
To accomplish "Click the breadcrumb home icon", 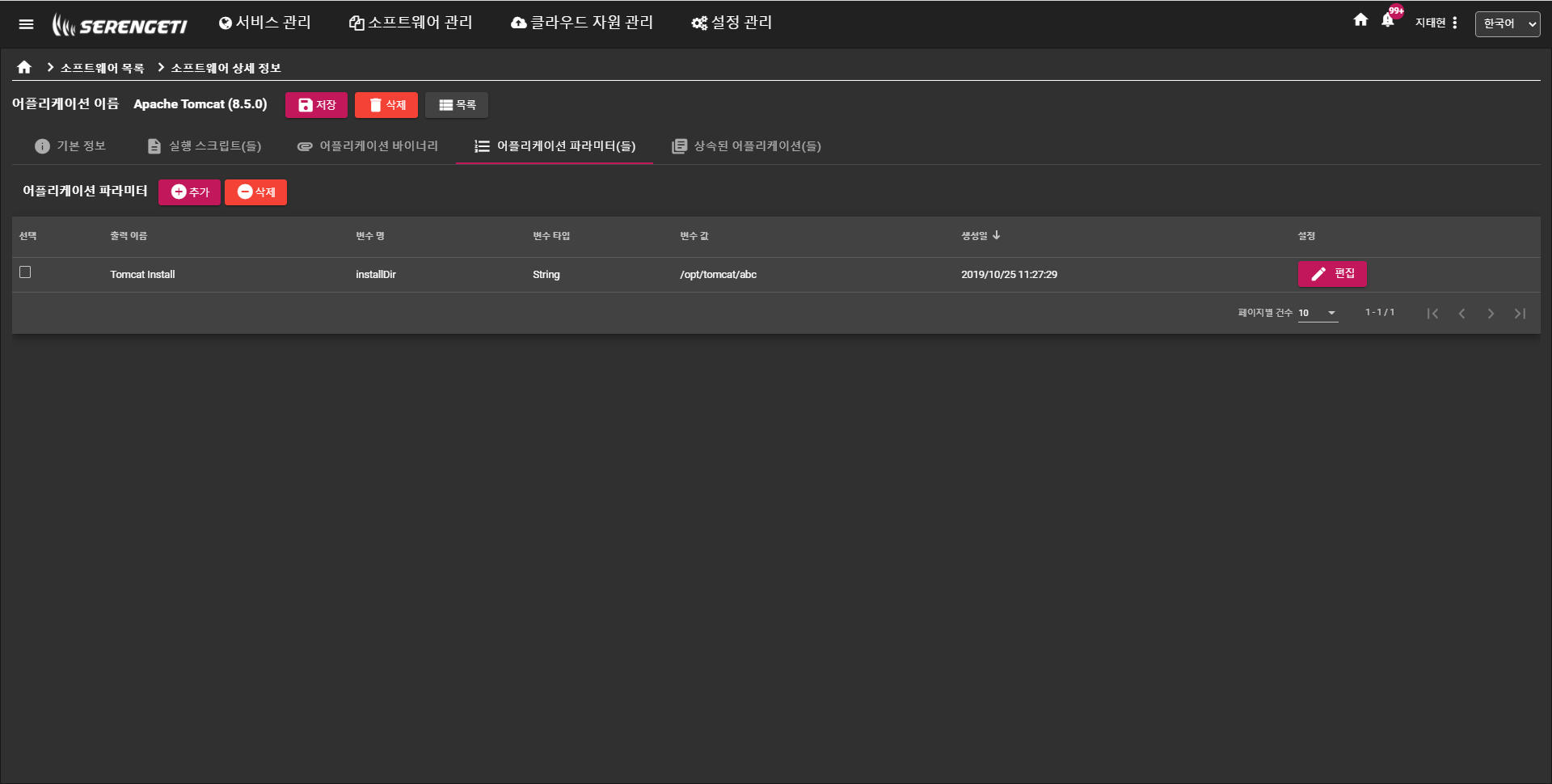I will (24, 67).
